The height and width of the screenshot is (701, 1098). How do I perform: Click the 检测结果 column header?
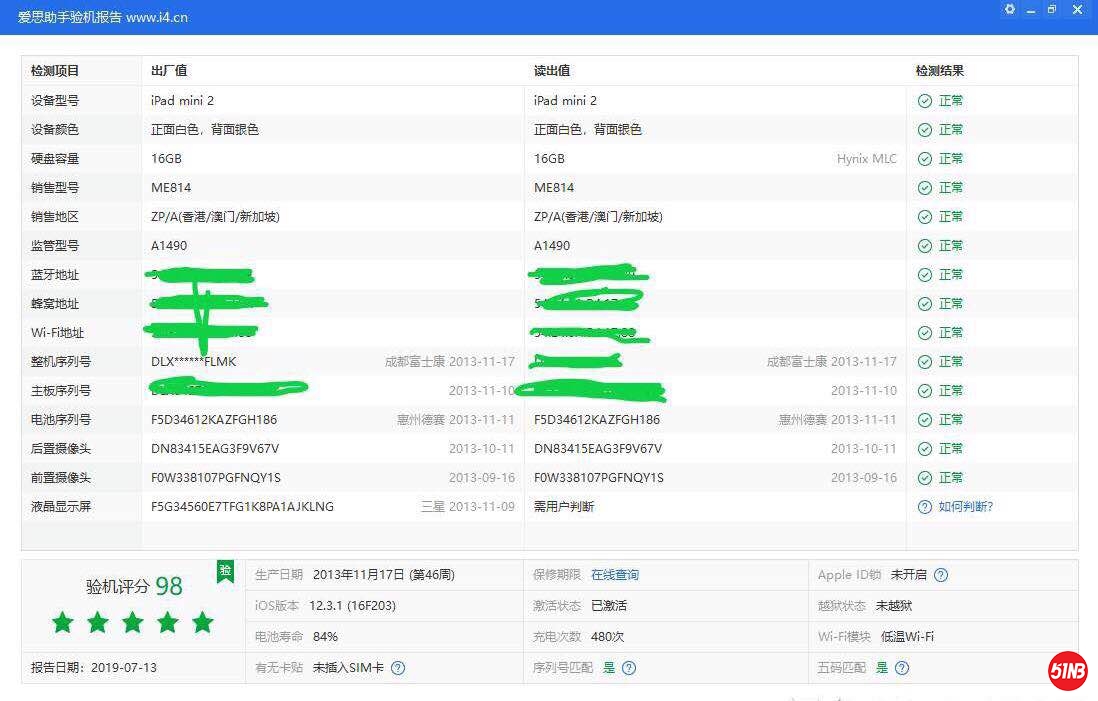coord(939,71)
